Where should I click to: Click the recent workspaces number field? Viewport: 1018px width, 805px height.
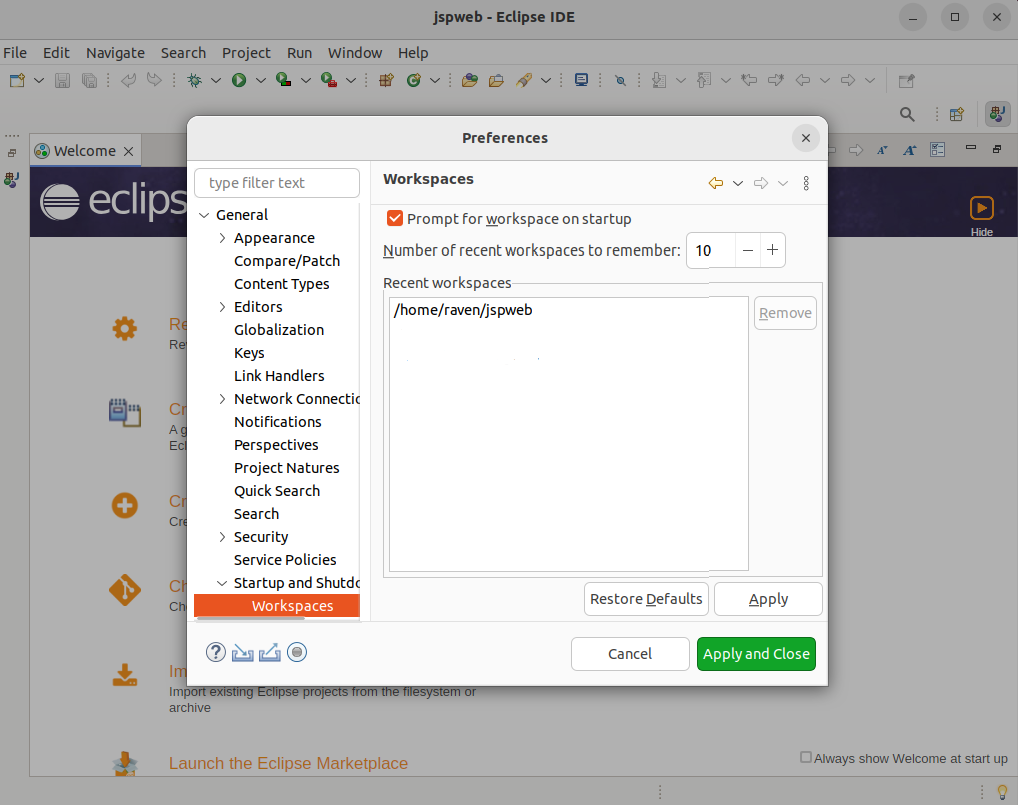coord(711,250)
